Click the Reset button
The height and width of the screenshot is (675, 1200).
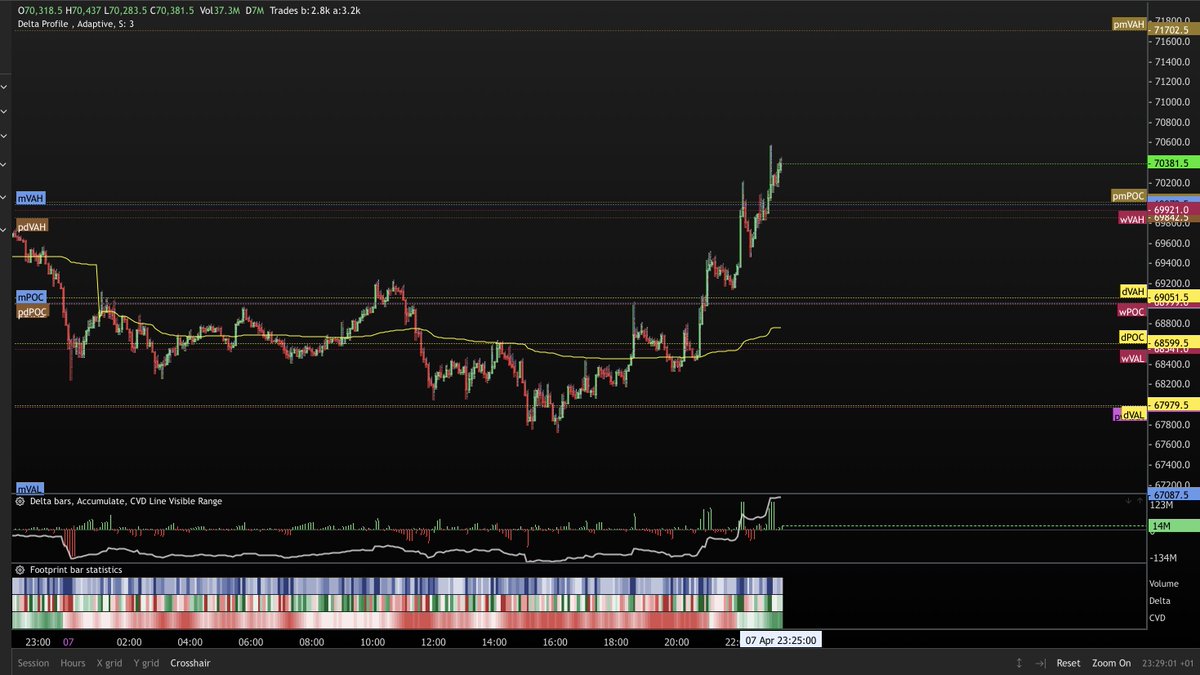point(1068,663)
